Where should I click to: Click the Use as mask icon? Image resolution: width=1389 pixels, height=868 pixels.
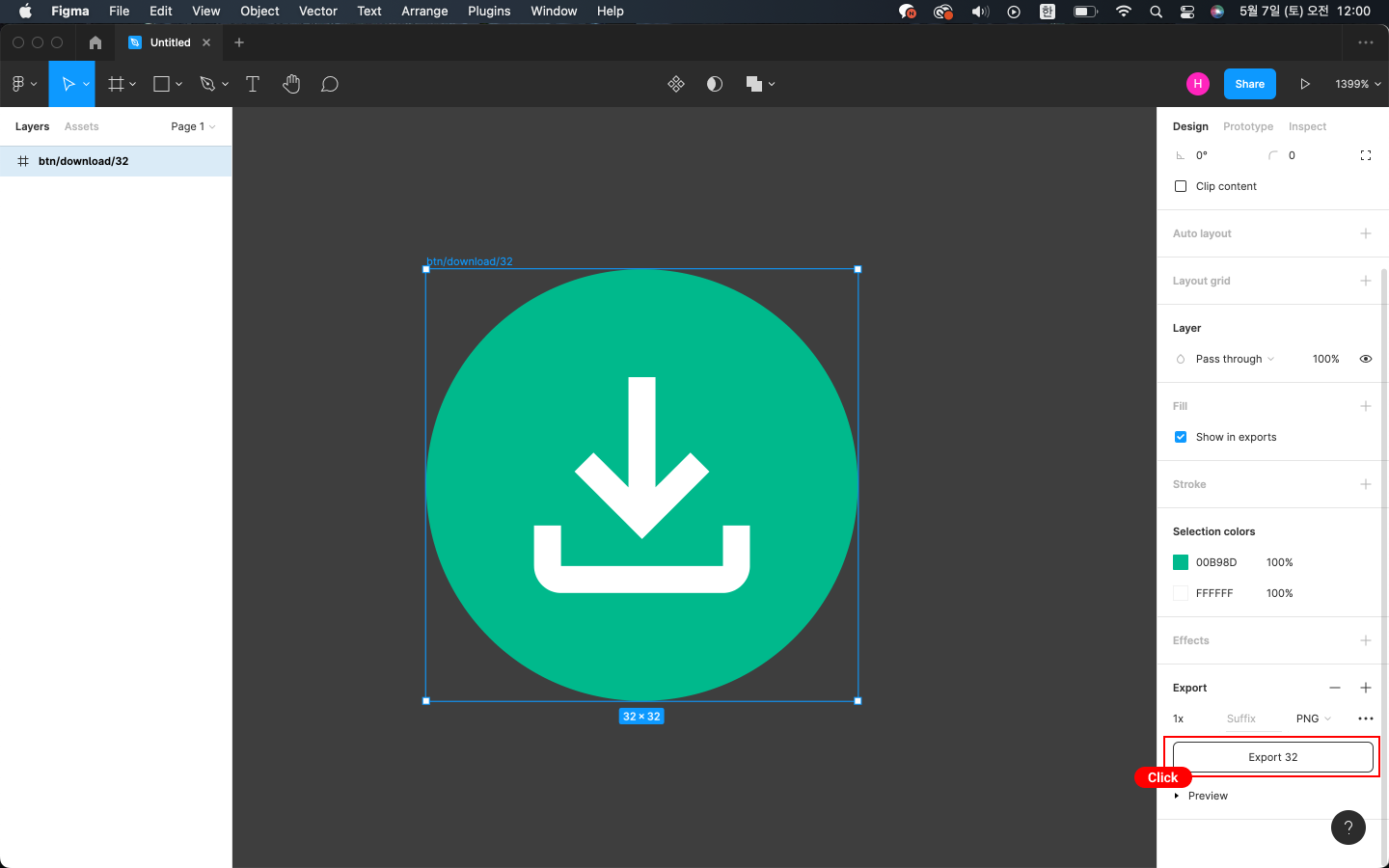coord(715,84)
